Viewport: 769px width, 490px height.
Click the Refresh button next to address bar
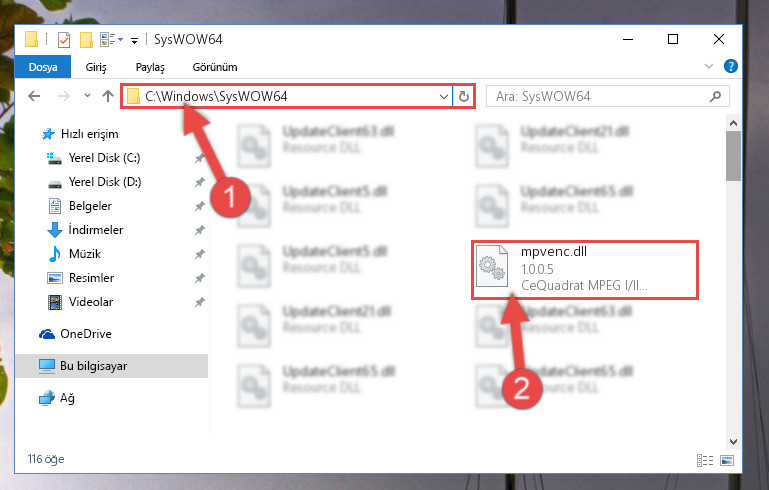pyautogui.click(x=463, y=97)
